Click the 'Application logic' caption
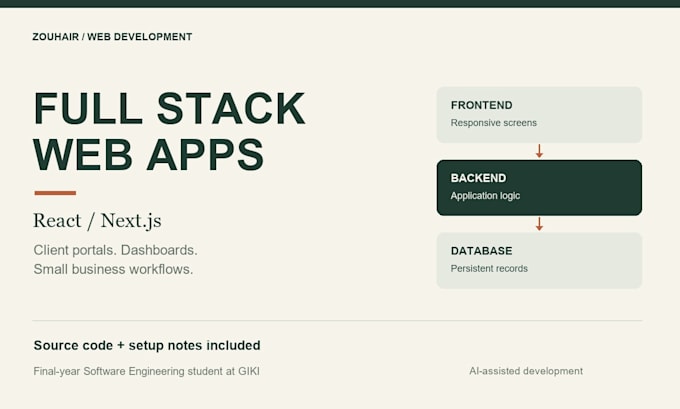The height and width of the screenshot is (409, 680). (485, 196)
